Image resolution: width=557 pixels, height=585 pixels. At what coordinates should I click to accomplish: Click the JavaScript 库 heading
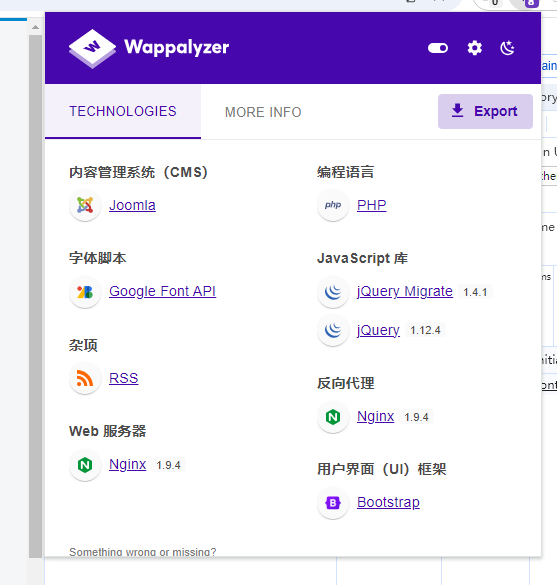pyautogui.click(x=362, y=258)
